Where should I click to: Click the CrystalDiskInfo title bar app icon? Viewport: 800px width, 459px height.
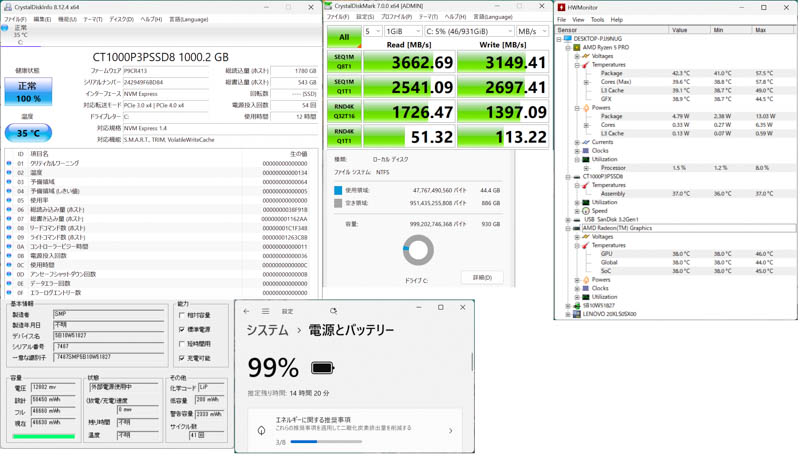7,7
